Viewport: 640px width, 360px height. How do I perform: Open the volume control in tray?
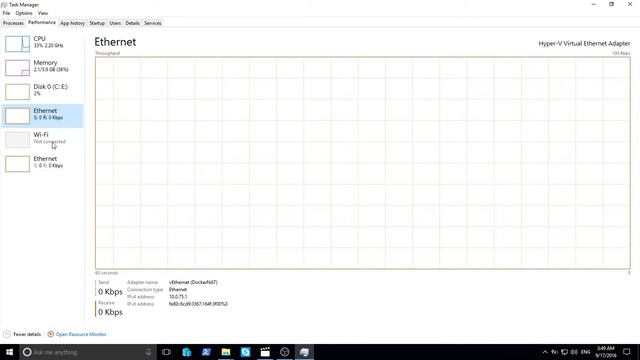point(574,352)
